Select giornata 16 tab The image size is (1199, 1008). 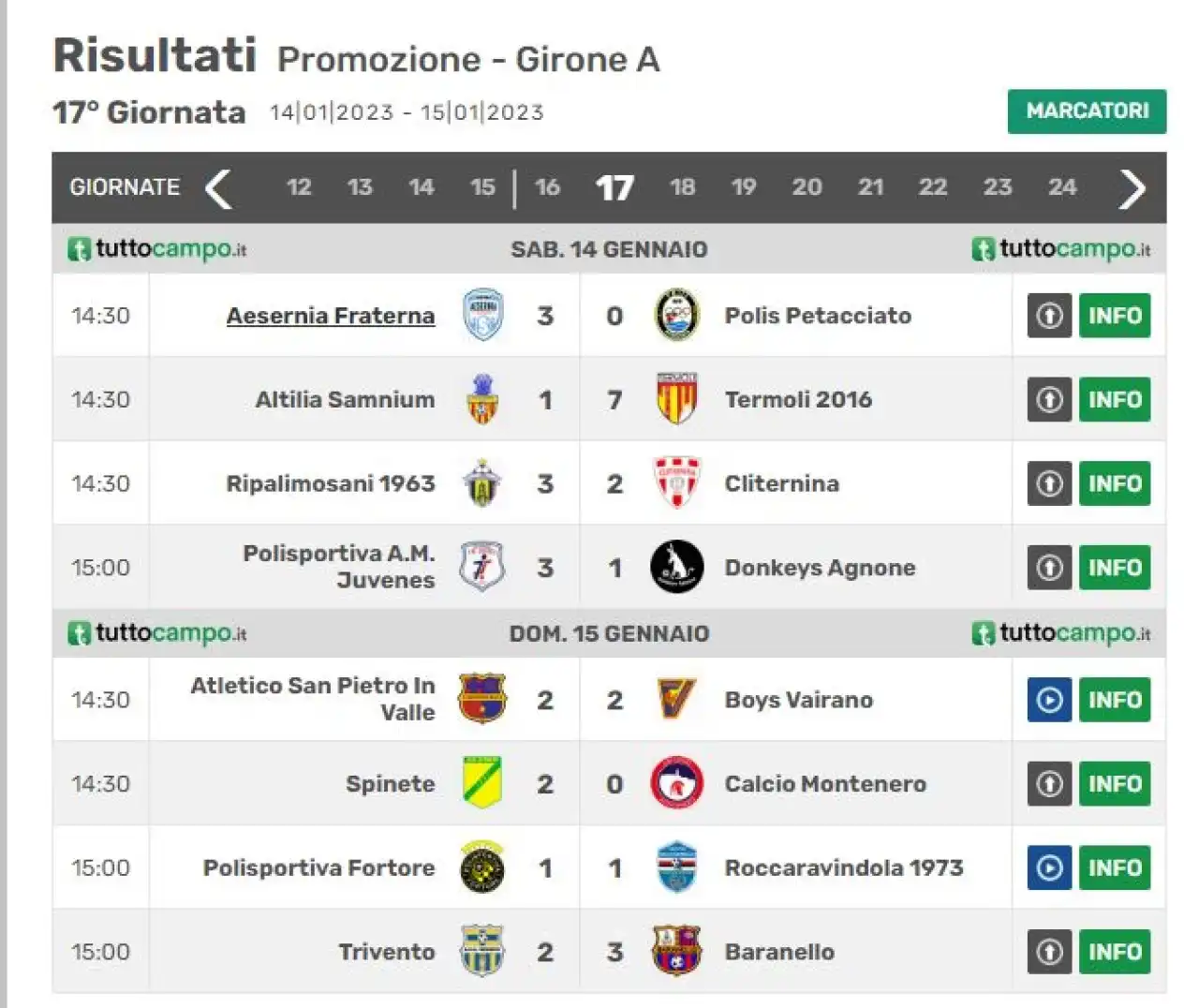(x=547, y=187)
